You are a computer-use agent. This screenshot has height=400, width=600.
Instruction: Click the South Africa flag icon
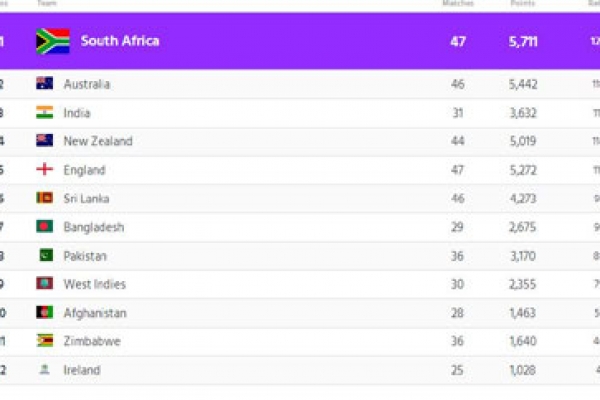click(52, 41)
